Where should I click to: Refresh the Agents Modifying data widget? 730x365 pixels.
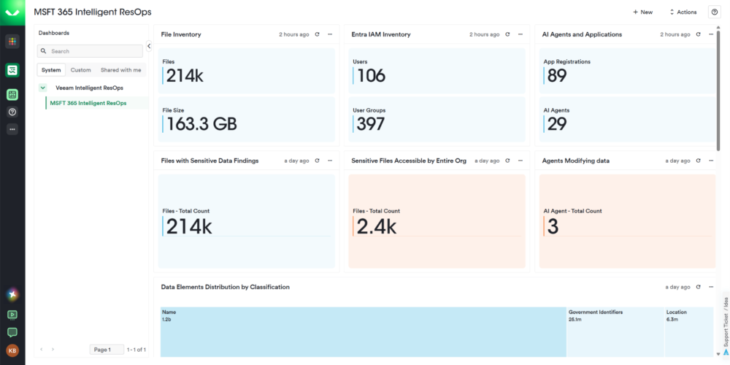coord(698,161)
